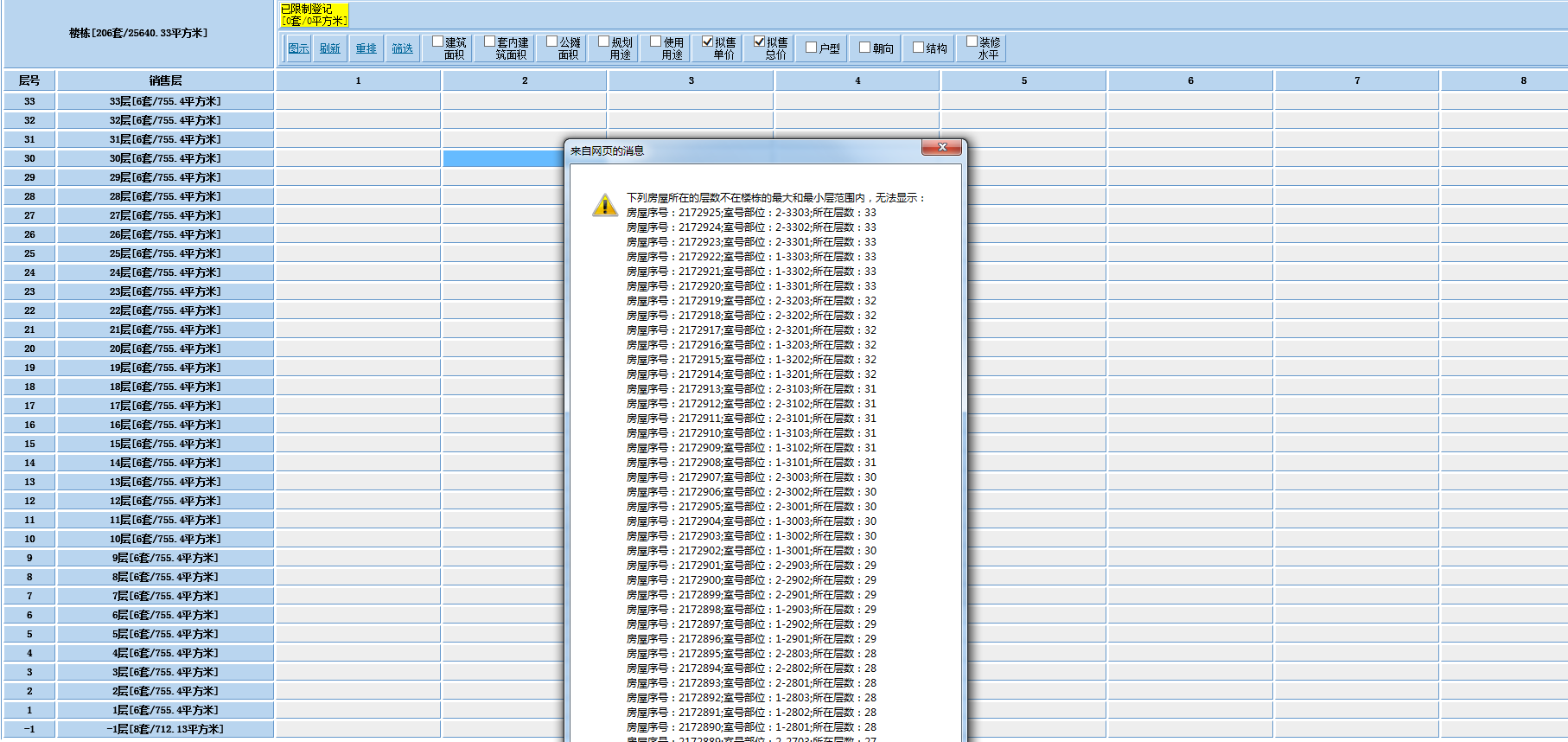Select row 25层[6套/755.4平方米]
Viewport: 1568px width, 742px height.
pyautogui.click(x=165, y=253)
